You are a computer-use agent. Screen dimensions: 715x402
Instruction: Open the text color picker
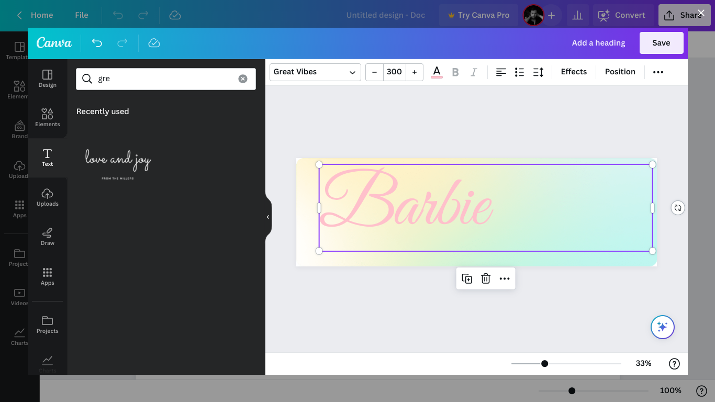437,72
